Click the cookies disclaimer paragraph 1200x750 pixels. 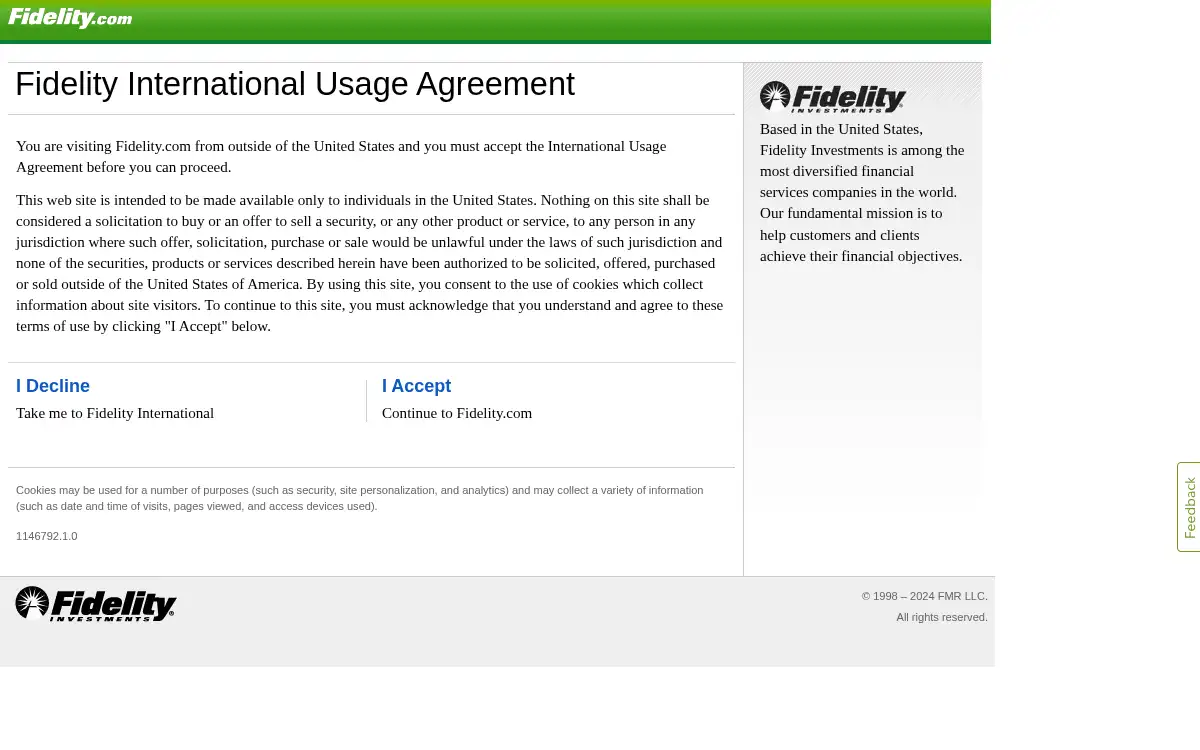(x=360, y=498)
